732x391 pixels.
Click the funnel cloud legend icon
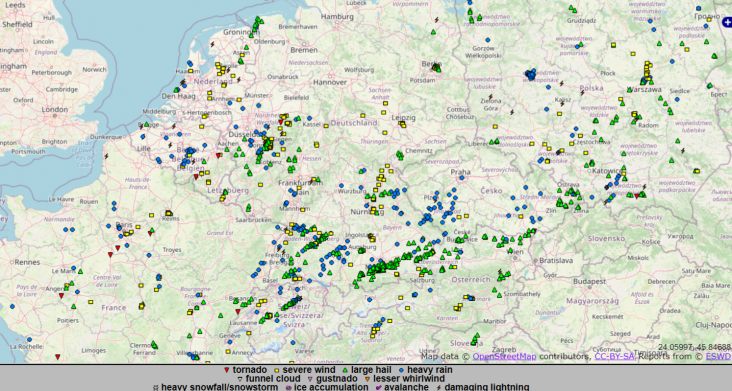click(x=240, y=379)
